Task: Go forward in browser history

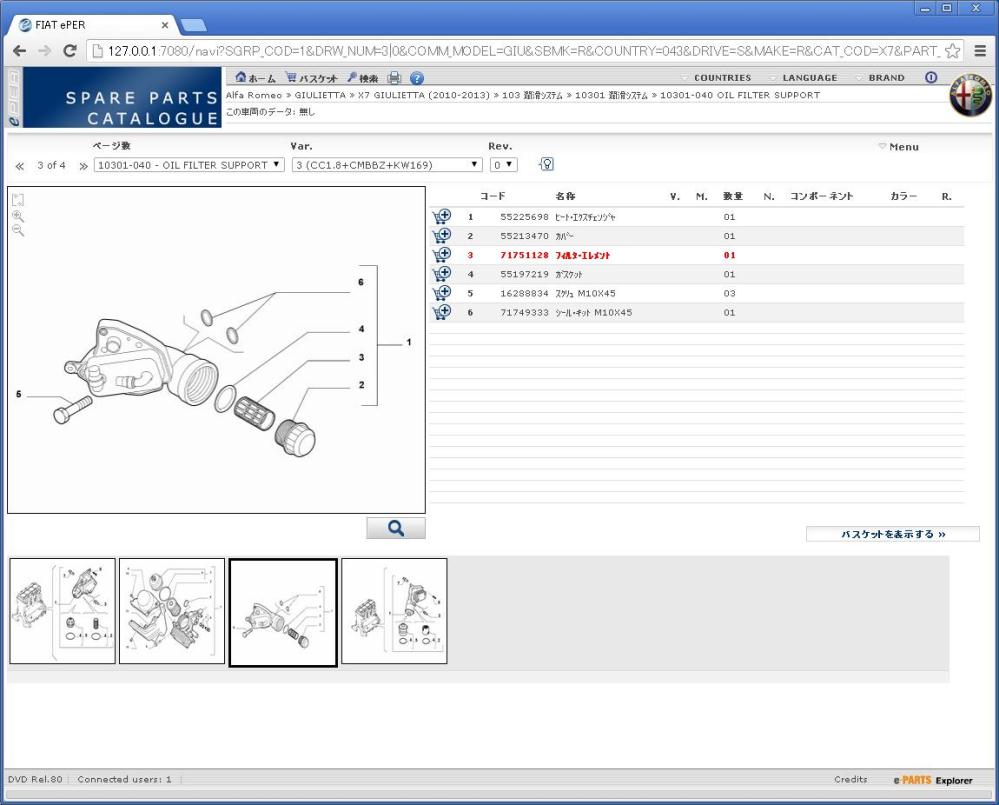Action: coord(45,51)
